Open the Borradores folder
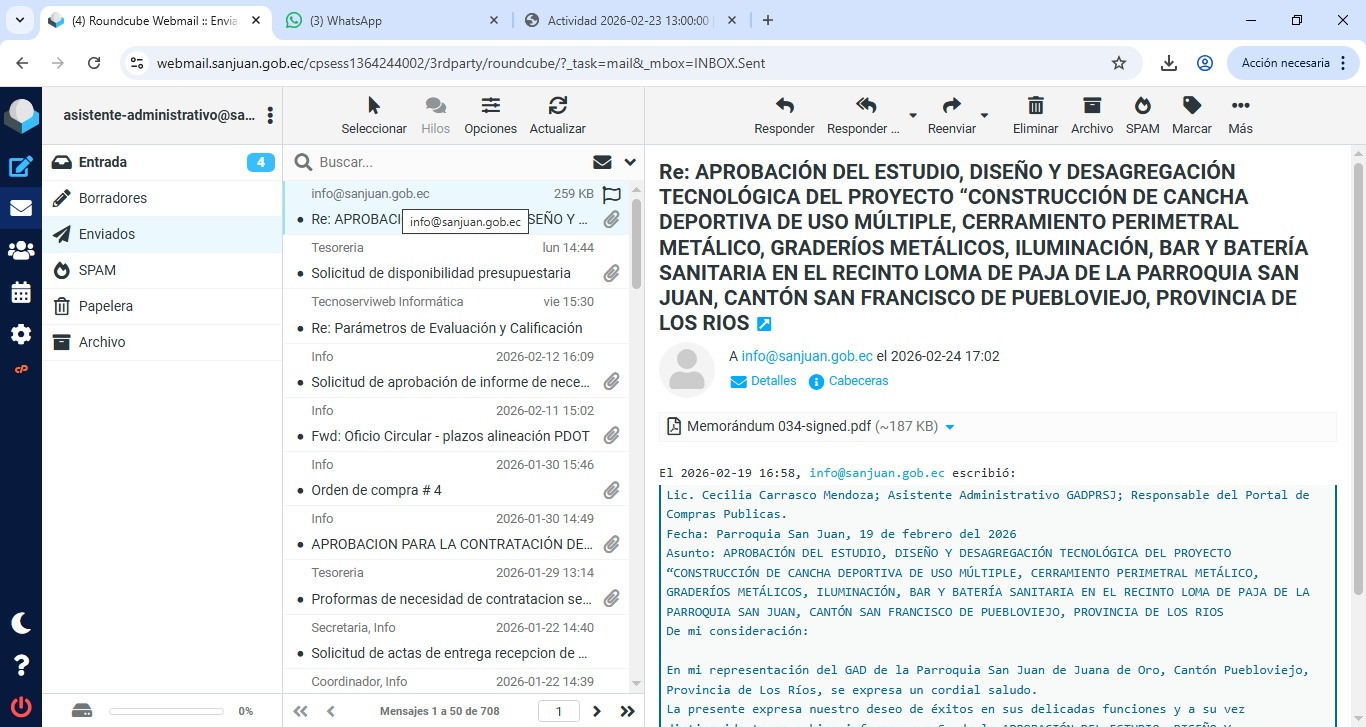Image resolution: width=1366 pixels, height=727 pixels. 113,198
